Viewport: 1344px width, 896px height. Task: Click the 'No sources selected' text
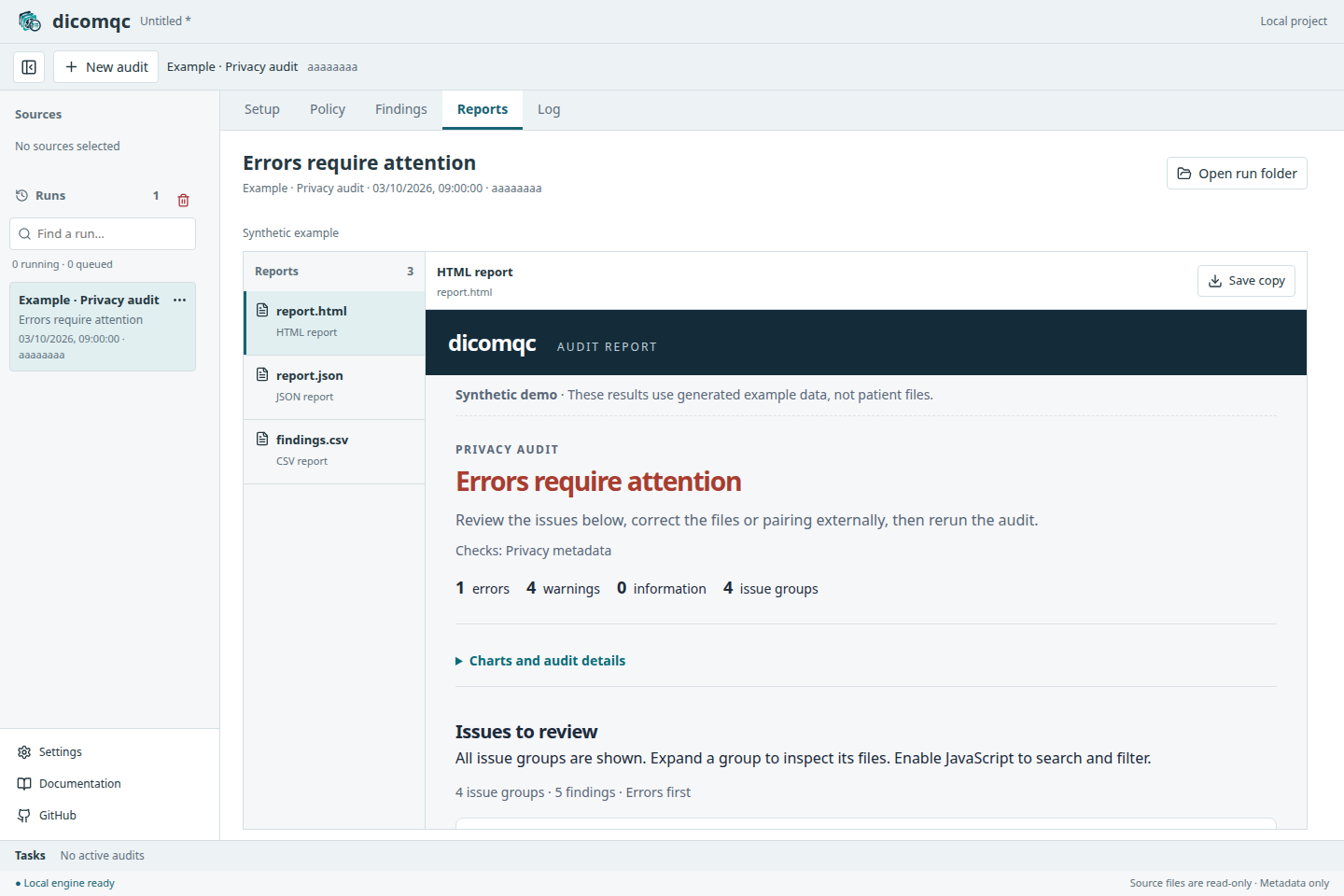point(67,147)
